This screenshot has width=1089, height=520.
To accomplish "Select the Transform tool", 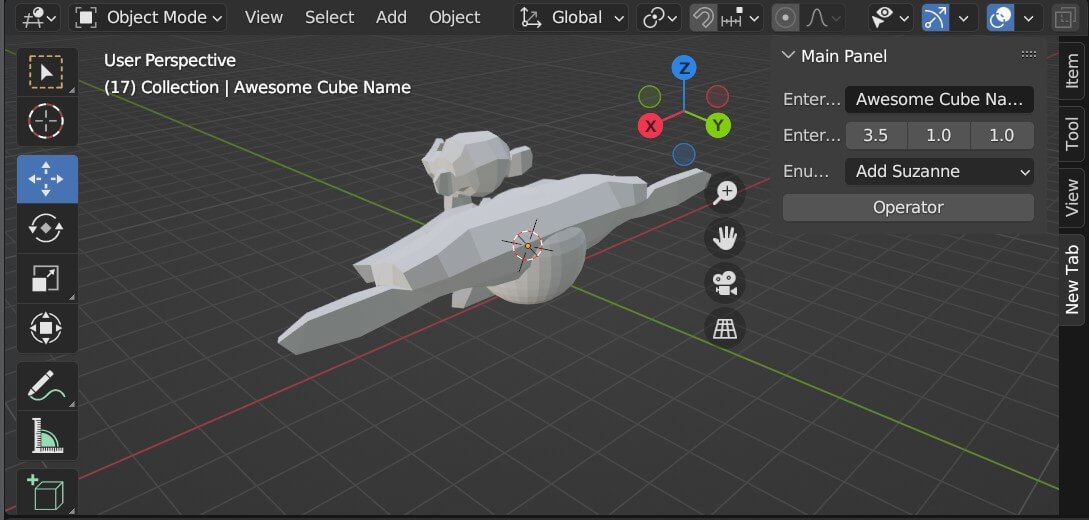I will pyautogui.click(x=47, y=328).
